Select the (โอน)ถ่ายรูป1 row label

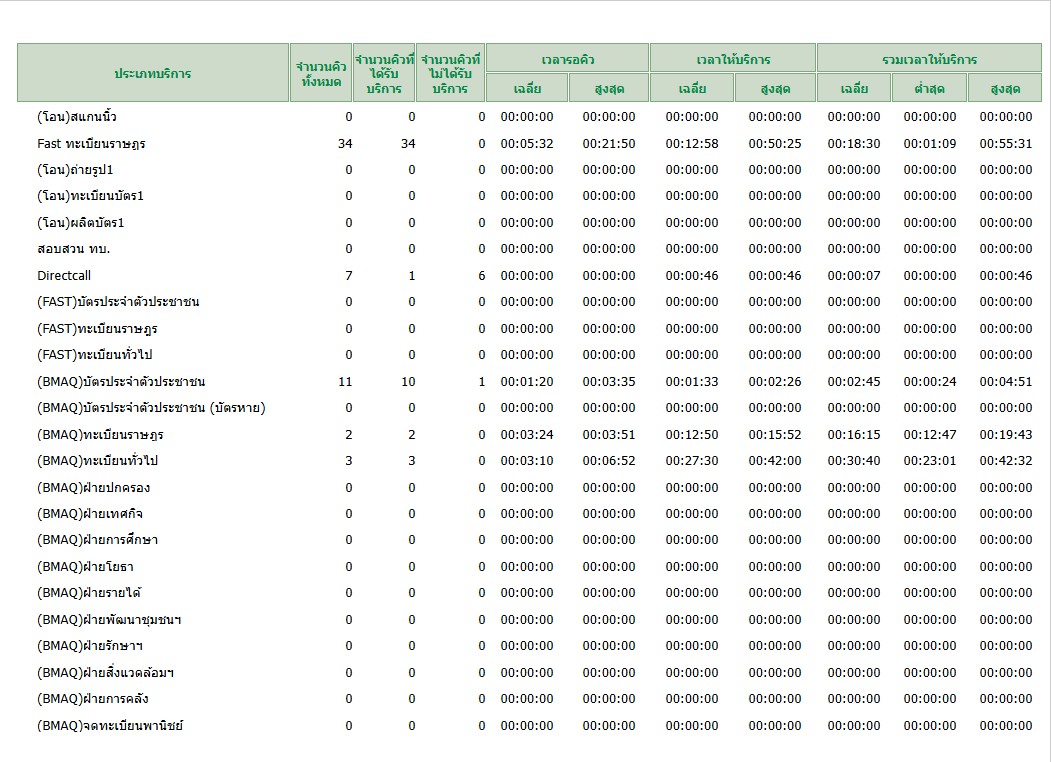(75, 170)
